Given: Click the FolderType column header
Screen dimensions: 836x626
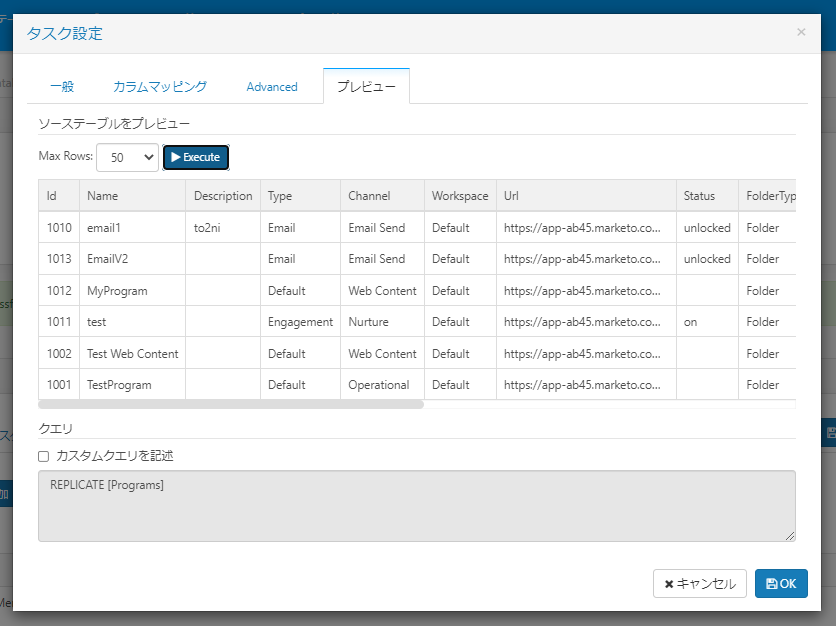Looking at the screenshot, I should point(768,196).
